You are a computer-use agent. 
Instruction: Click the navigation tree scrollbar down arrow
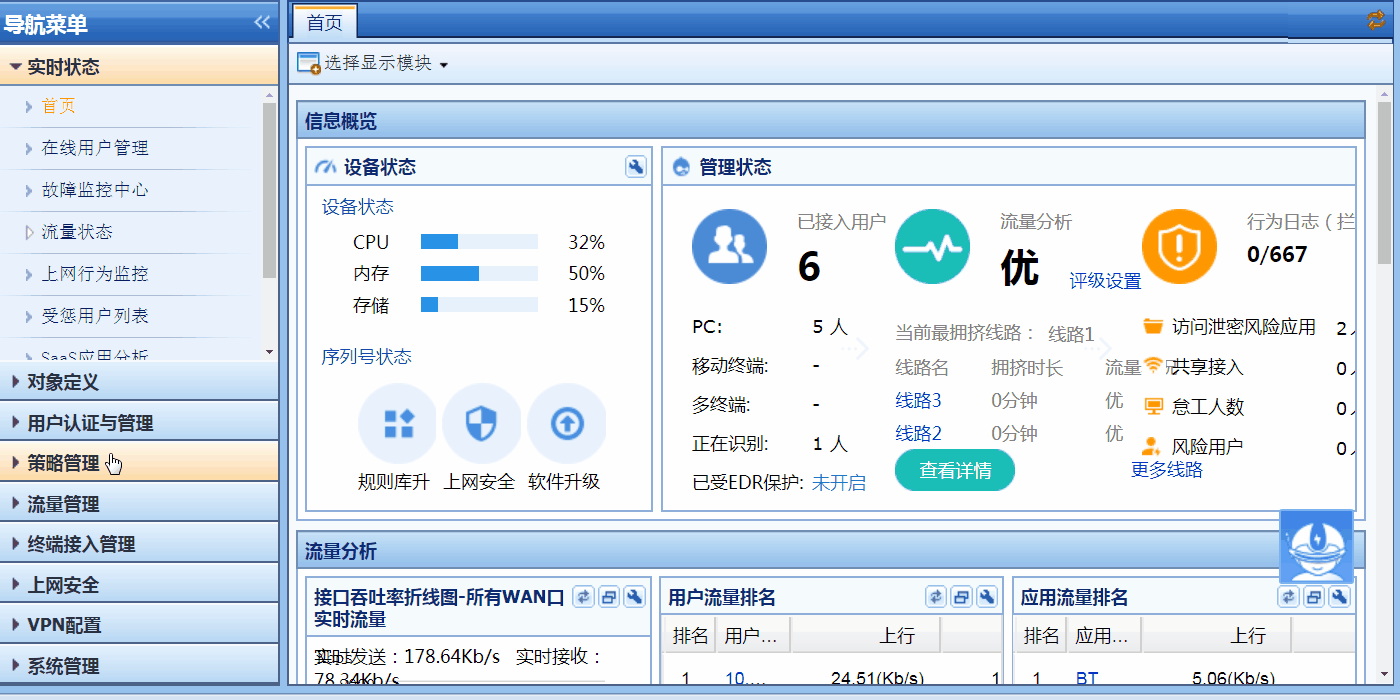[x=269, y=352]
